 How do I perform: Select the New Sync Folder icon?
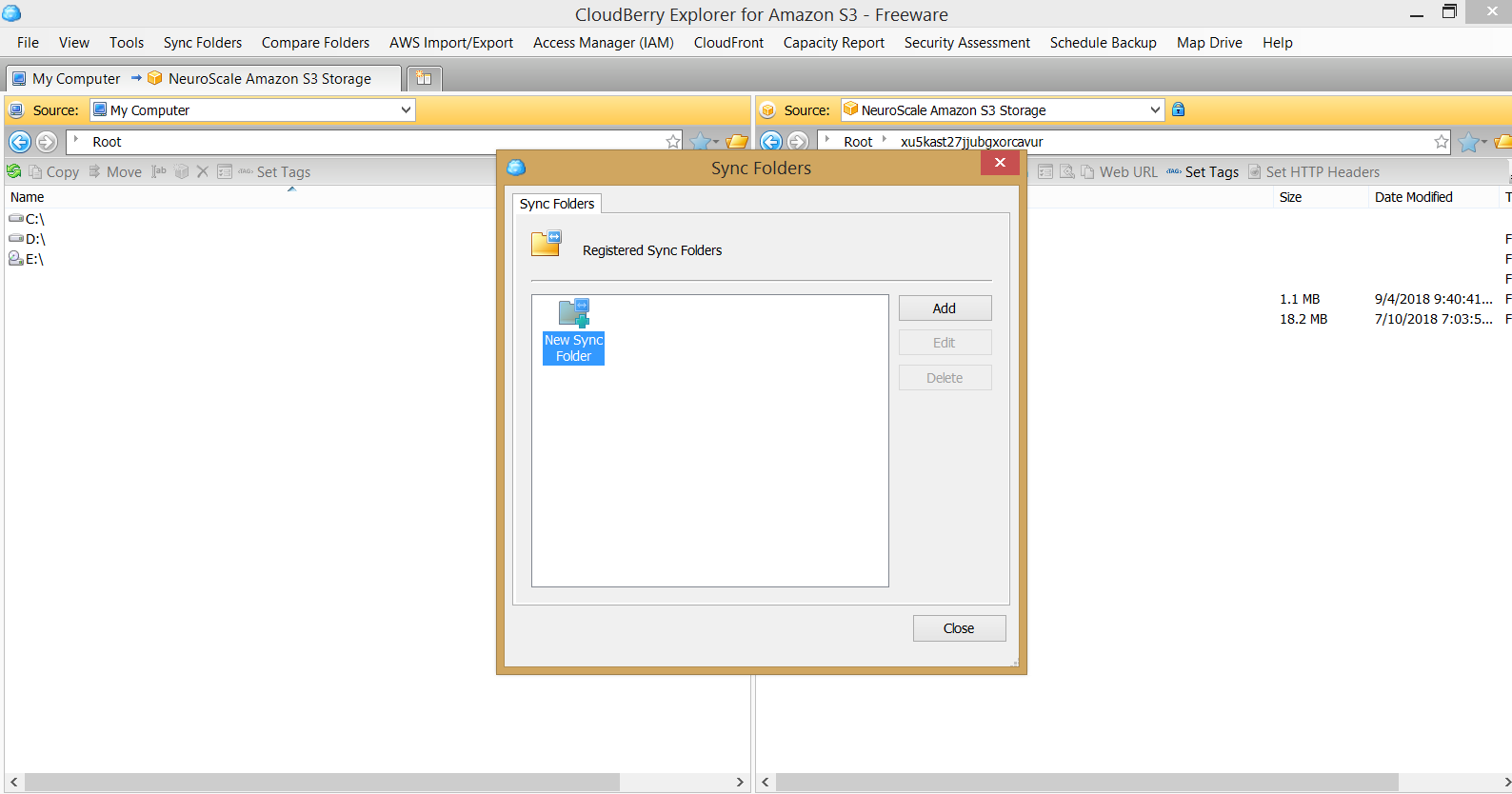tap(574, 331)
